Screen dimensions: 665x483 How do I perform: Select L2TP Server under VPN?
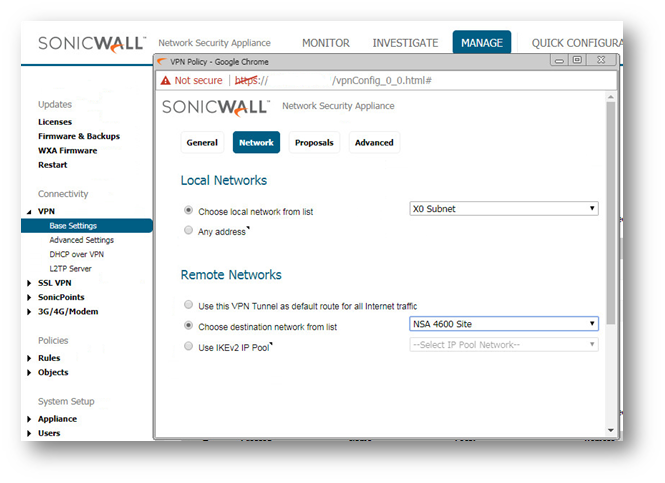70,269
